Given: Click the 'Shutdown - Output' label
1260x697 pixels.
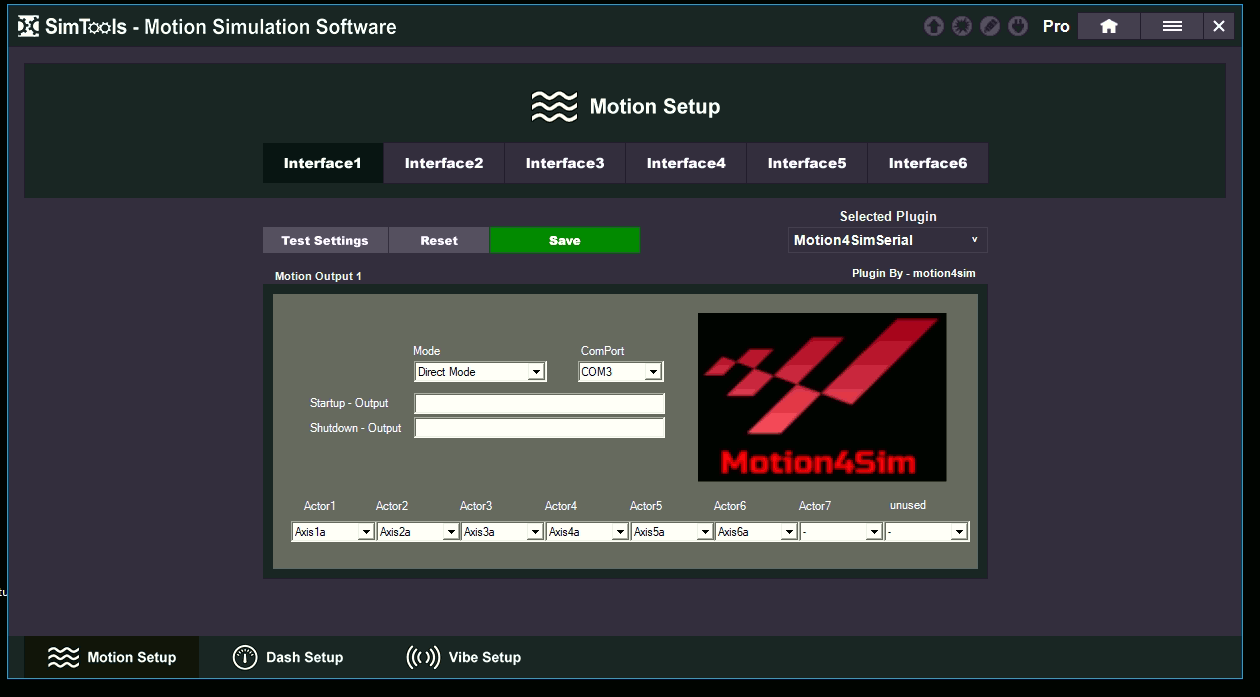Looking at the screenshot, I should click(x=356, y=428).
